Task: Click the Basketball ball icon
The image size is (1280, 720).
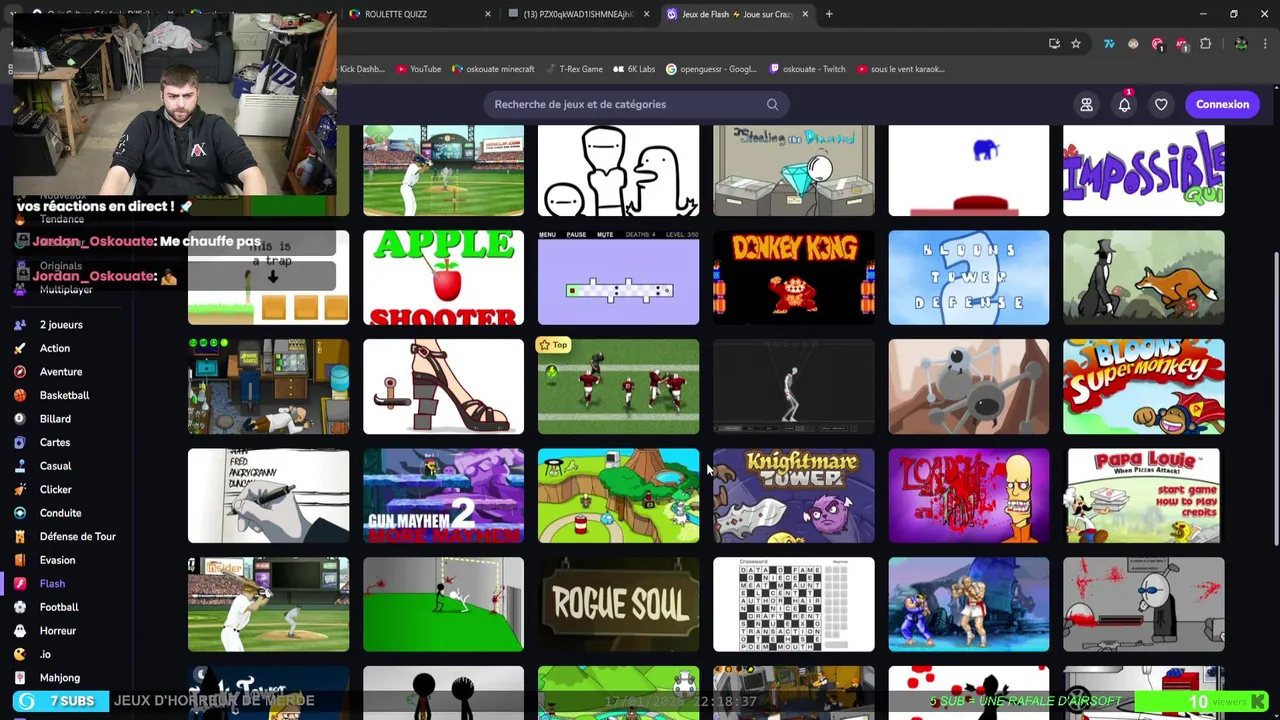Action: click(x=19, y=395)
